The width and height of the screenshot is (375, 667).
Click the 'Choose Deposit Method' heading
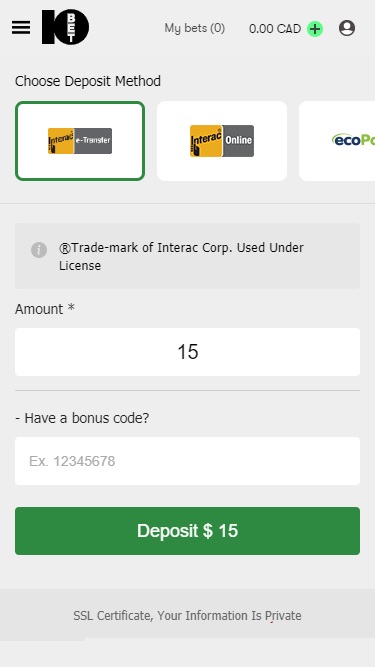click(88, 81)
